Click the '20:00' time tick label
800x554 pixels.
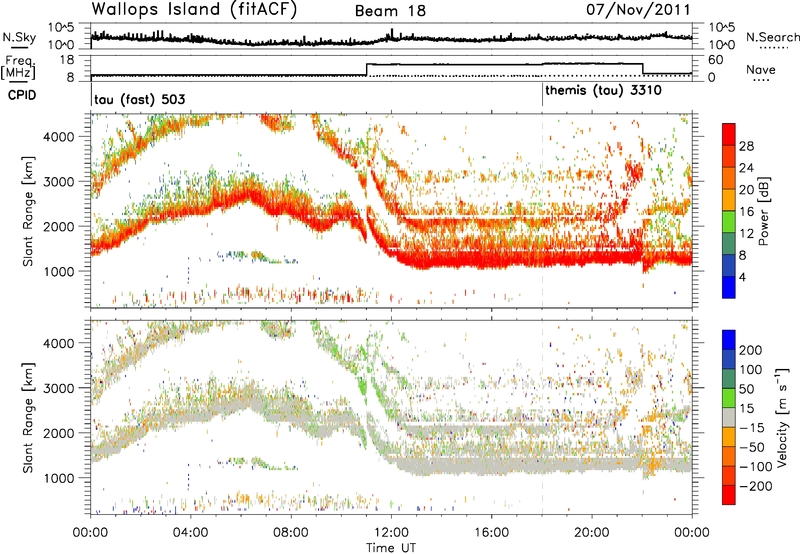click(x=592, y=533)
